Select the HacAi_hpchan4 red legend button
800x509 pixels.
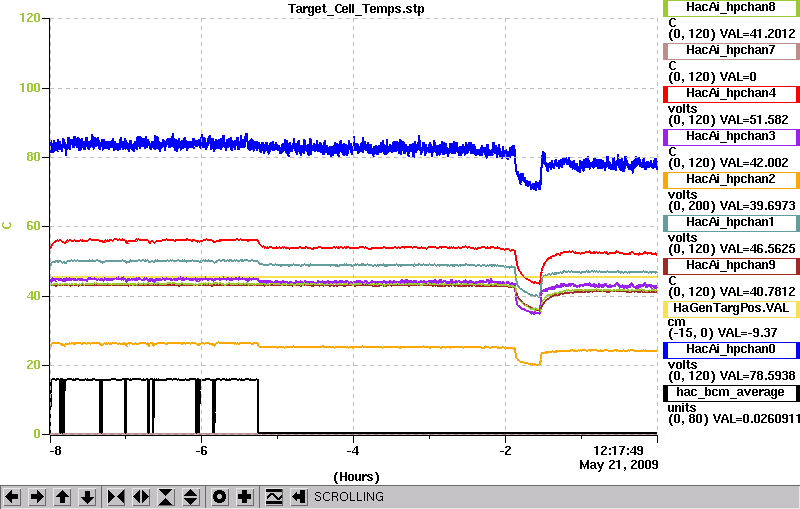pyautogui.click(x=731, y=93)
